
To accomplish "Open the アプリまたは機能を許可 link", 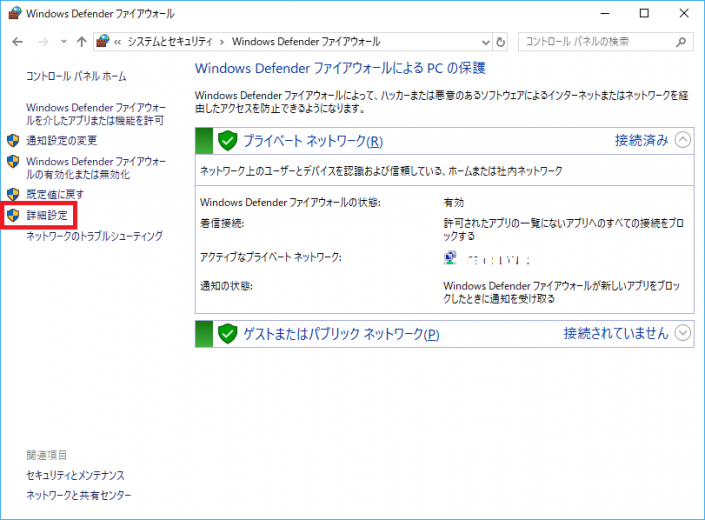I will point(95,114).
